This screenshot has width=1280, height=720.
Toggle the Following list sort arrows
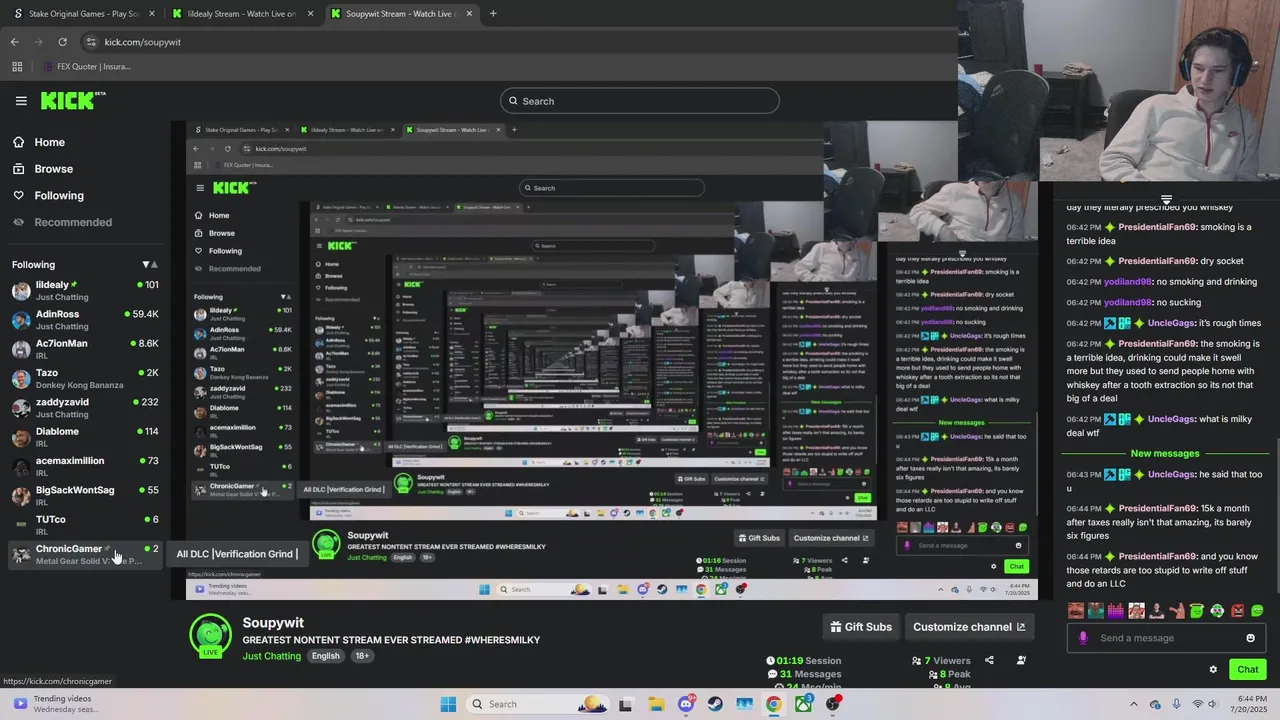150,265
